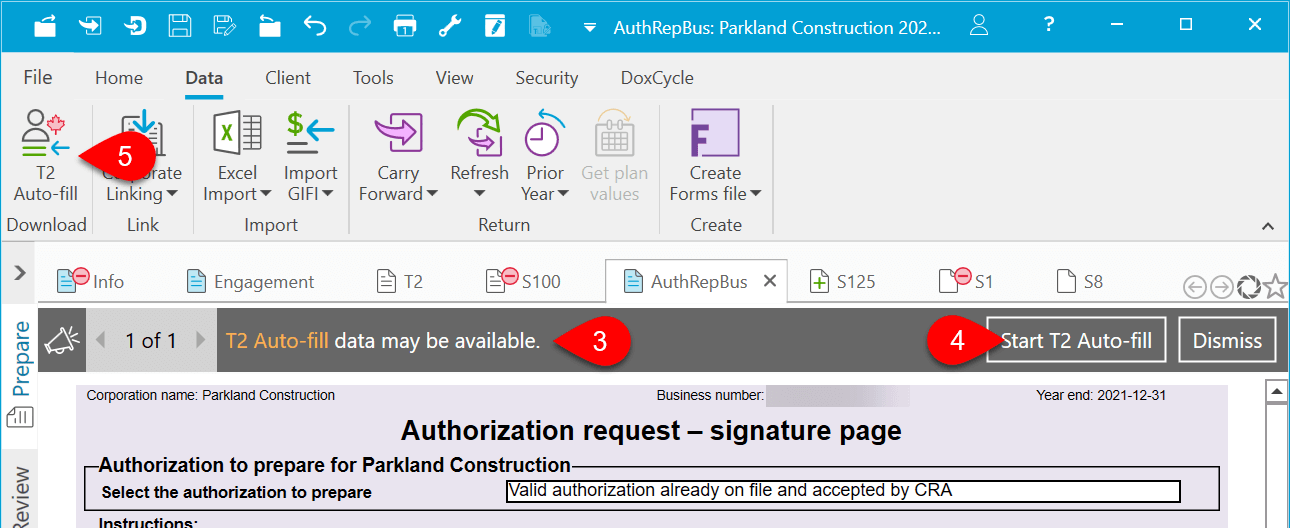Go to the previous message arrow
This screenshot has height=528, width=1290.
point(100,341)
